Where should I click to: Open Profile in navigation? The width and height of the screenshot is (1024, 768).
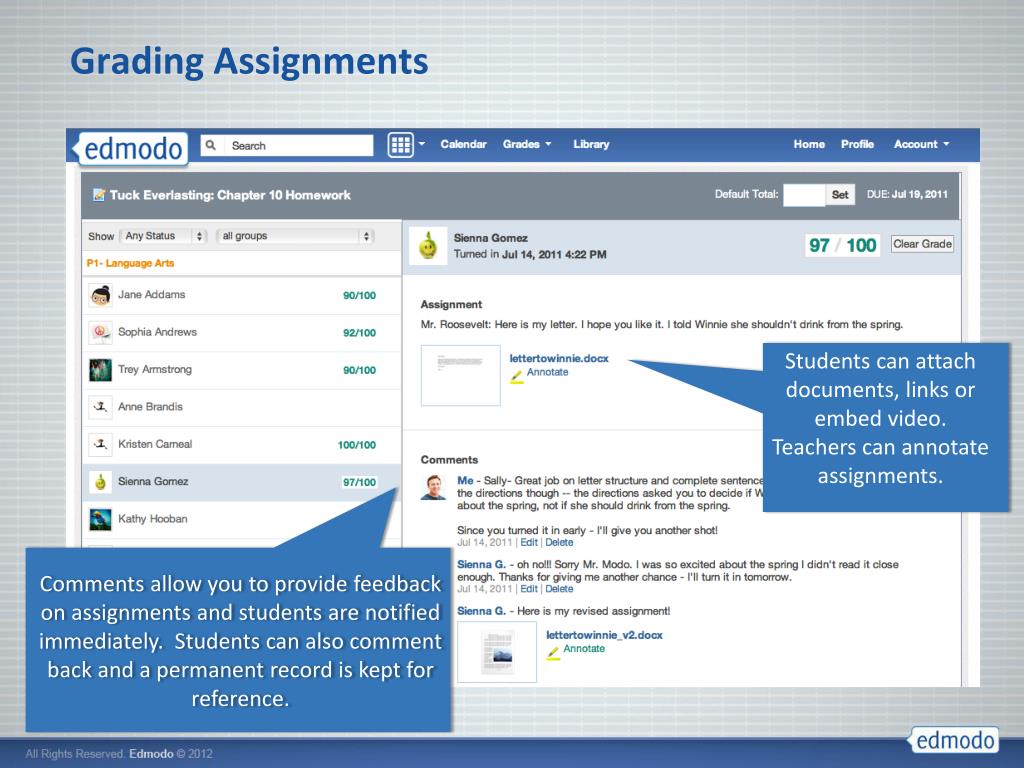[857, 144]
